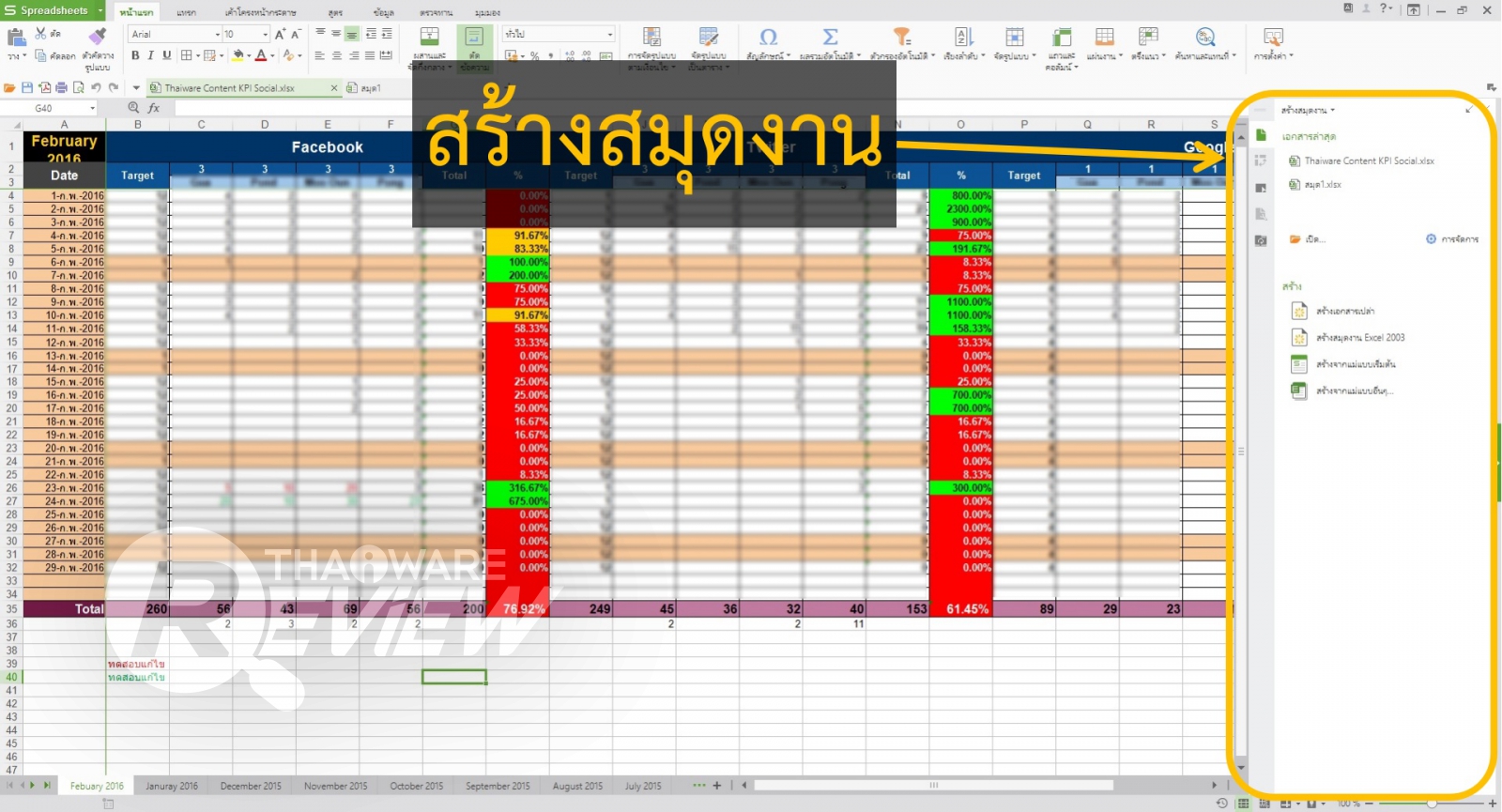This screenshot has width=1502, height=812.
Task: Click the Manage gear link in task pane
Action: tap(1452, 239)
